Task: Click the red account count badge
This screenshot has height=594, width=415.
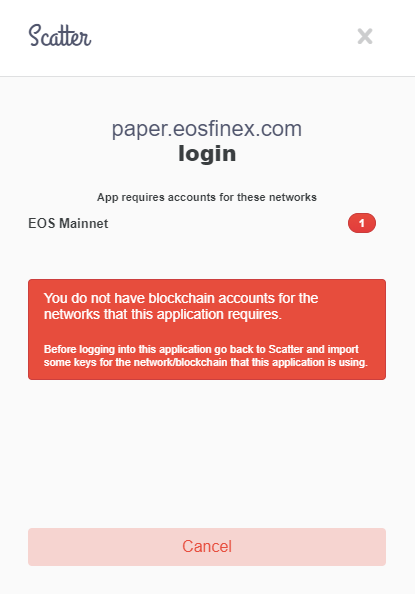Action: coord(362,223)
